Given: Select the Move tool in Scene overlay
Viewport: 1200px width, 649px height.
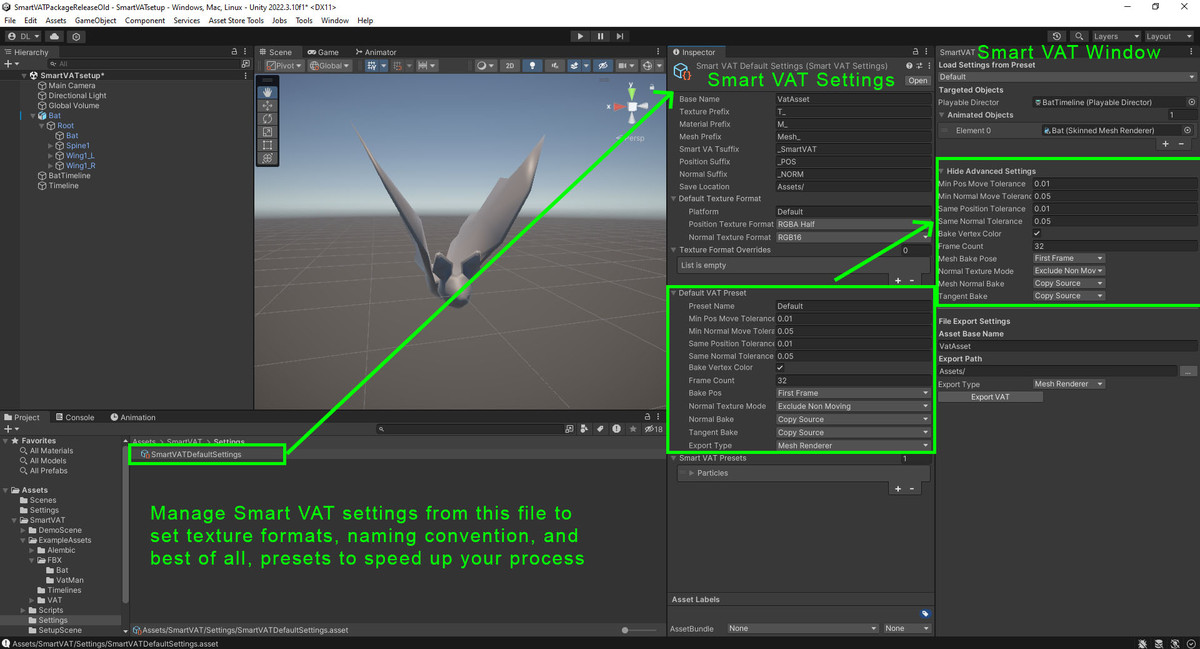Looking at the screenshot, I should coord(267,105).
